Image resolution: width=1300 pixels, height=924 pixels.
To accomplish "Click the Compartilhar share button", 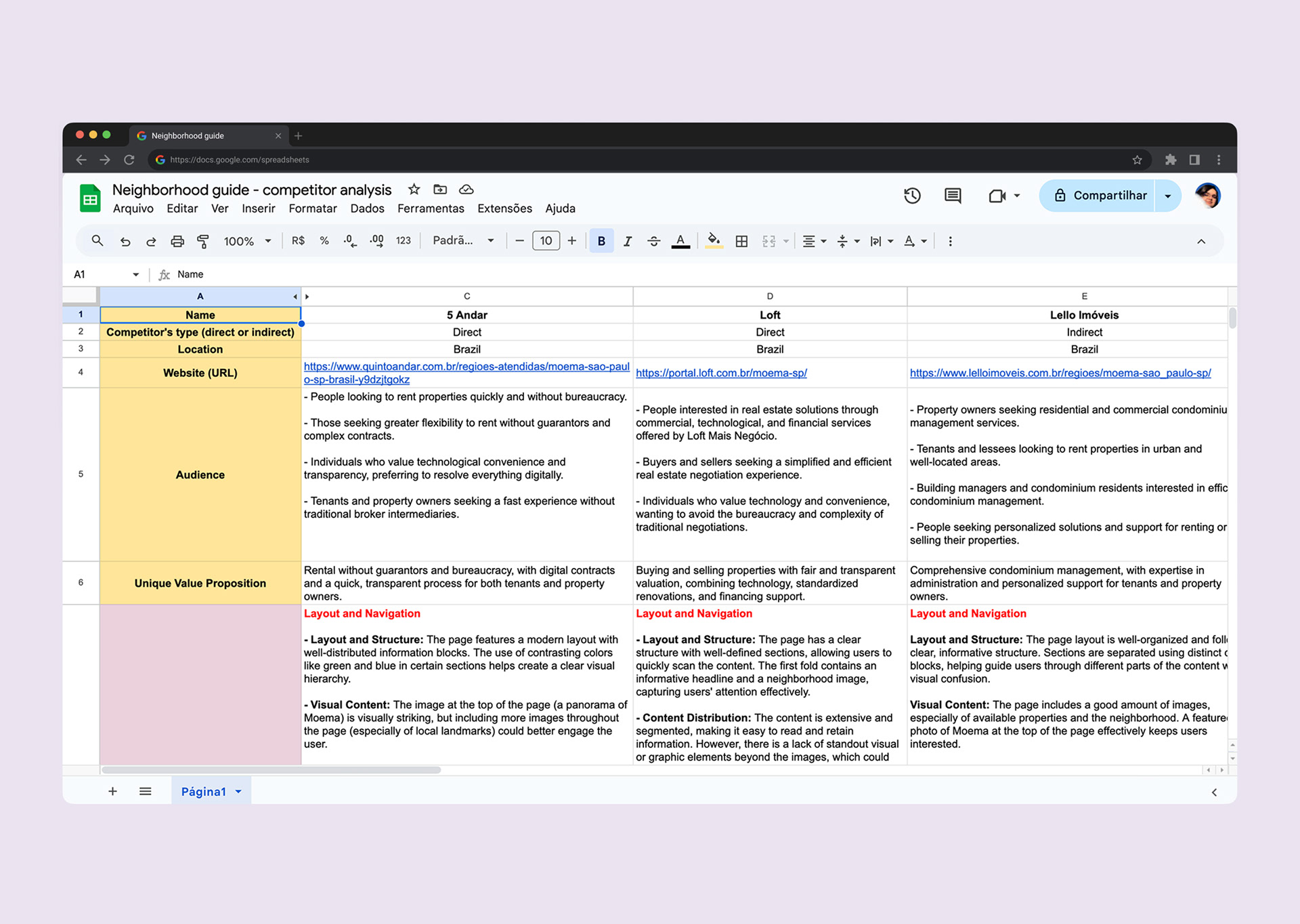I will pos(1098,196).
